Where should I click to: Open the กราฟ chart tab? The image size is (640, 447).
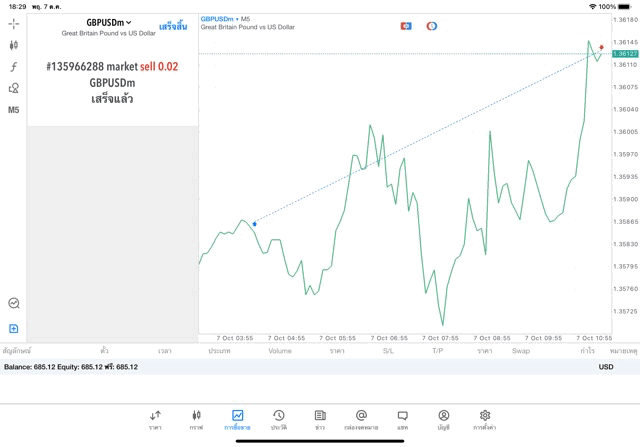coord(196,420)
